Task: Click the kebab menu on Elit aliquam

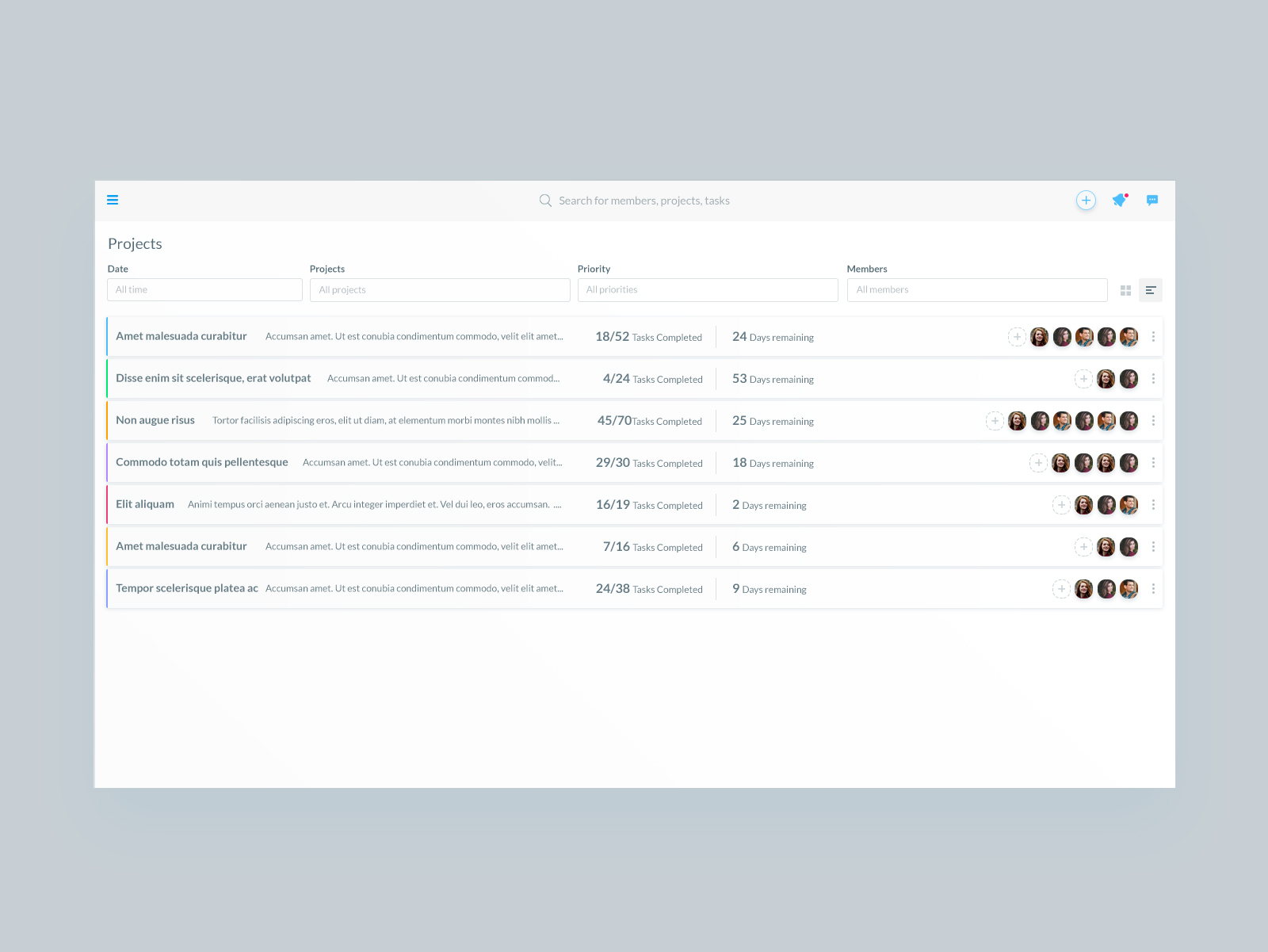Action: [1154, 504]
